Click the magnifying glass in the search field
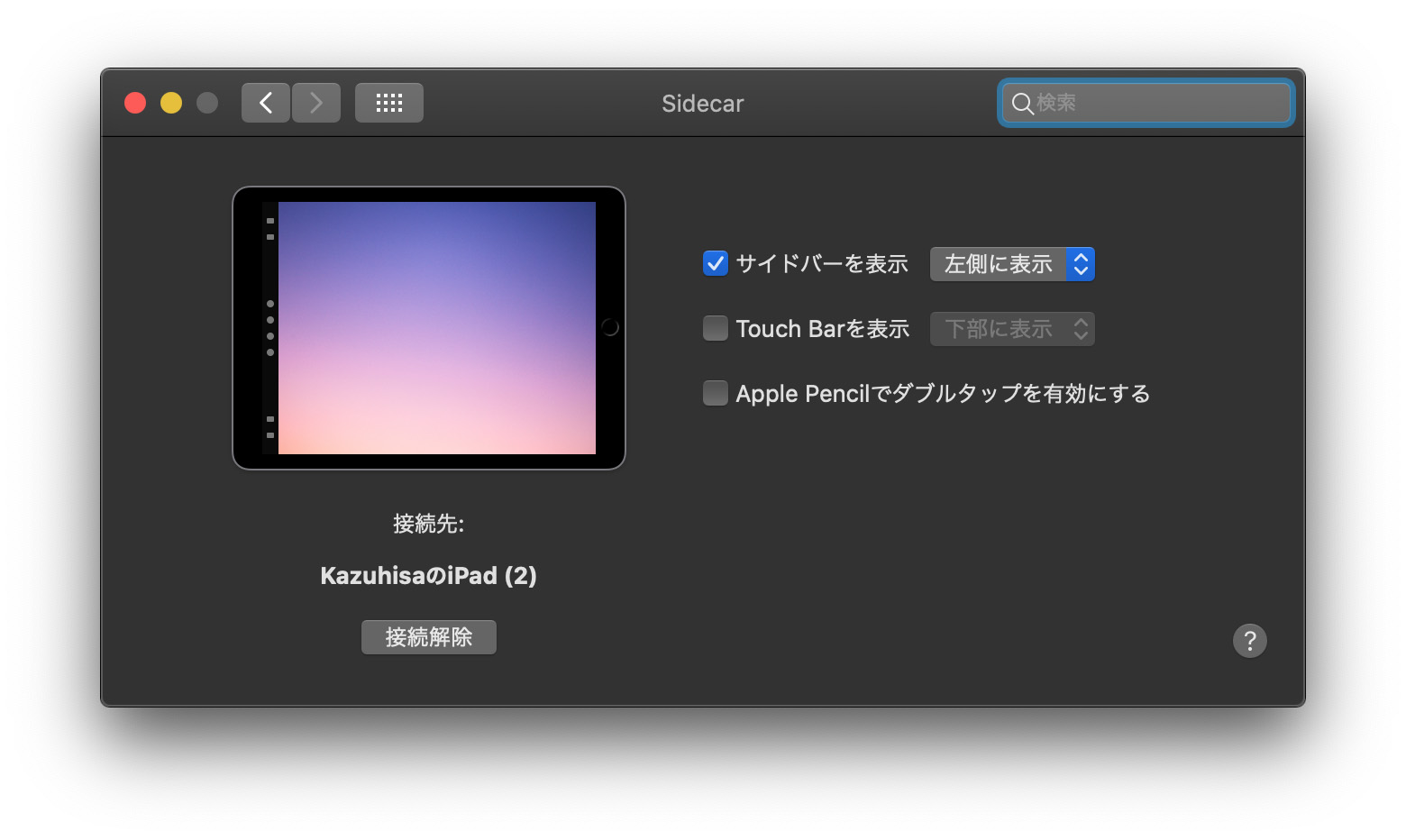The image size is (1406, 840). [x=1023, y=103]
